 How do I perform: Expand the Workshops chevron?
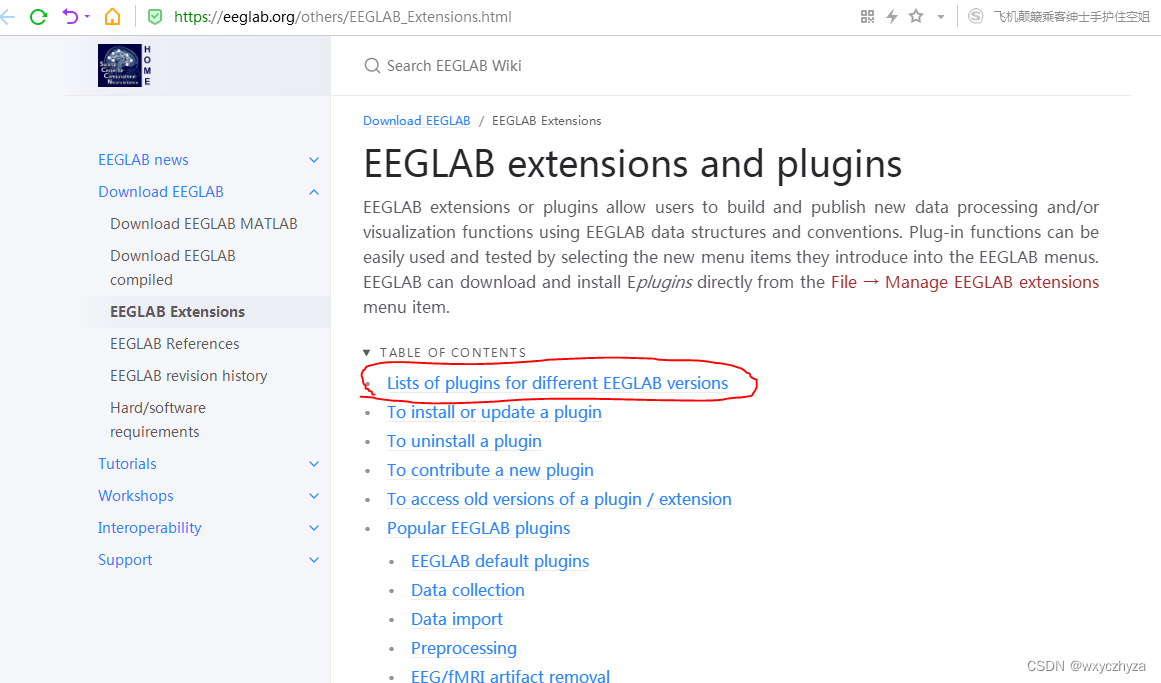(314, 496)
